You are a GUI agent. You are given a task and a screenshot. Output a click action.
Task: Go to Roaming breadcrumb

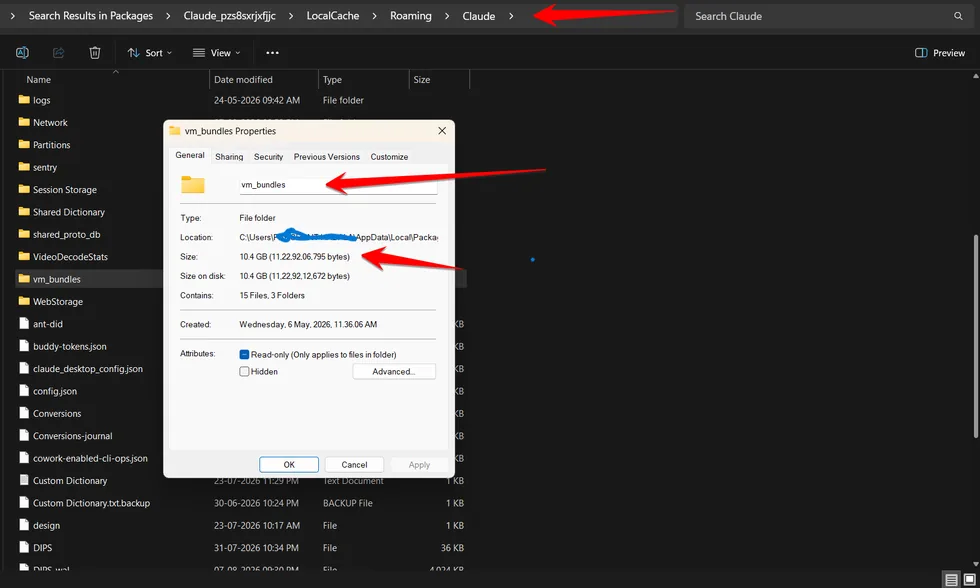[411, 16]
